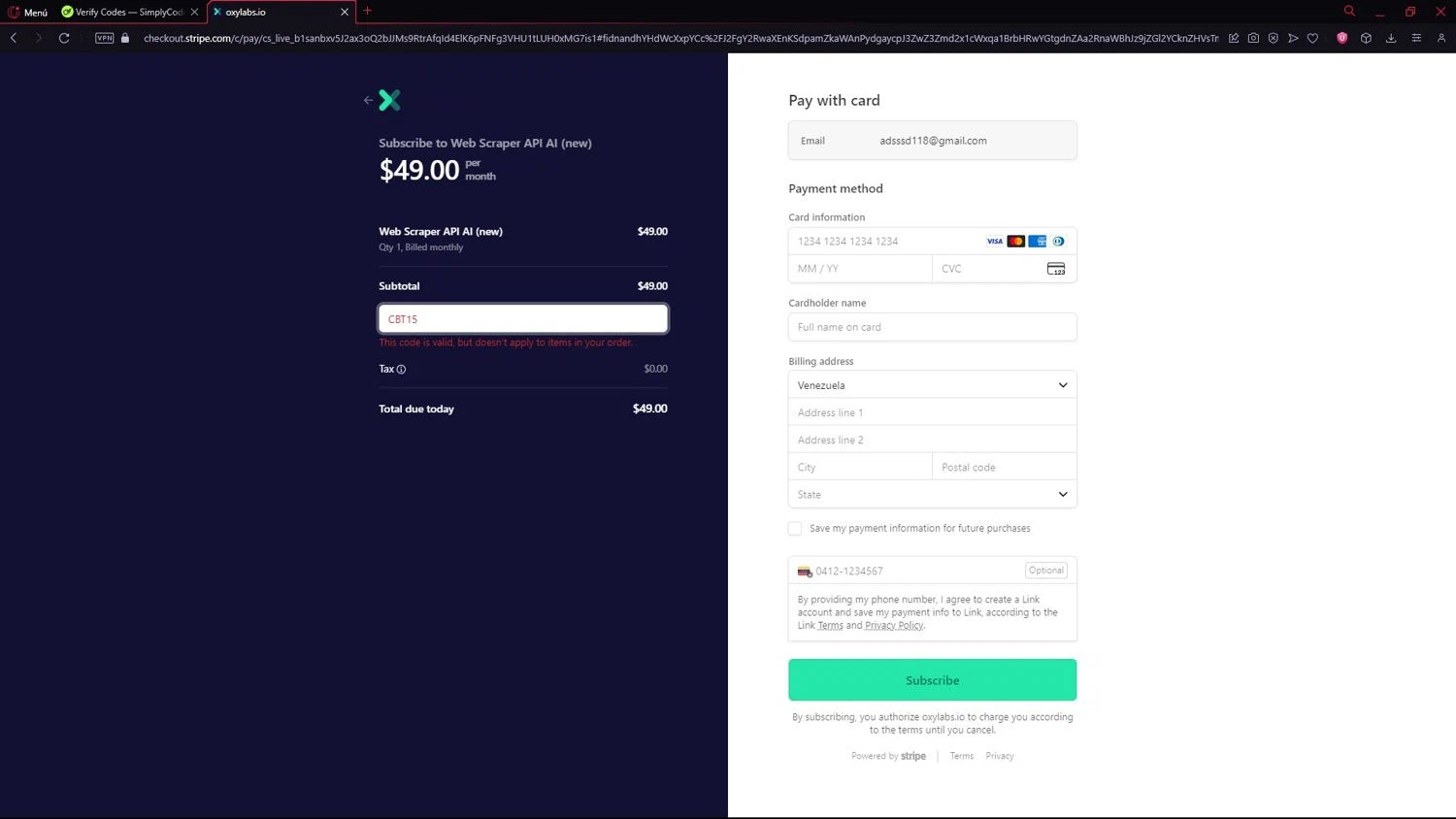Click the "$49.00" total due today amount
Viewport: 1456px width, 819px height.
650,409
